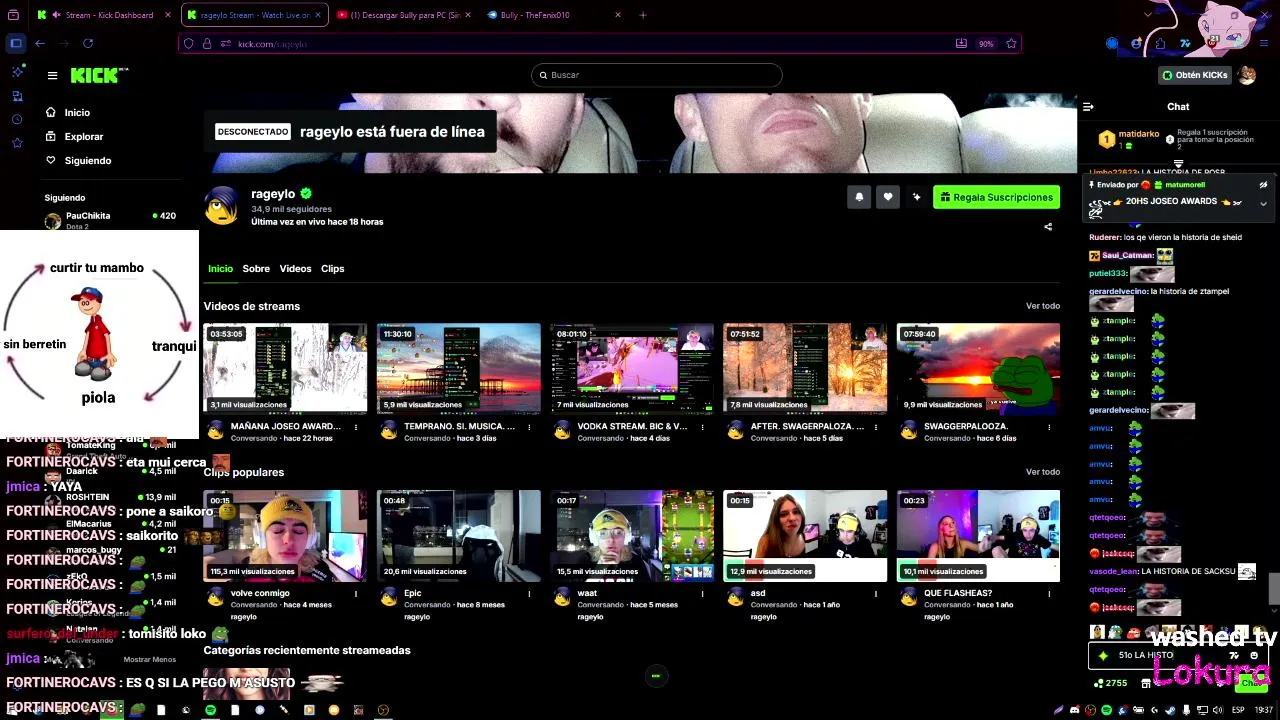Bookmark this page with the star

pyautogui.click(x=1011, y=44)
